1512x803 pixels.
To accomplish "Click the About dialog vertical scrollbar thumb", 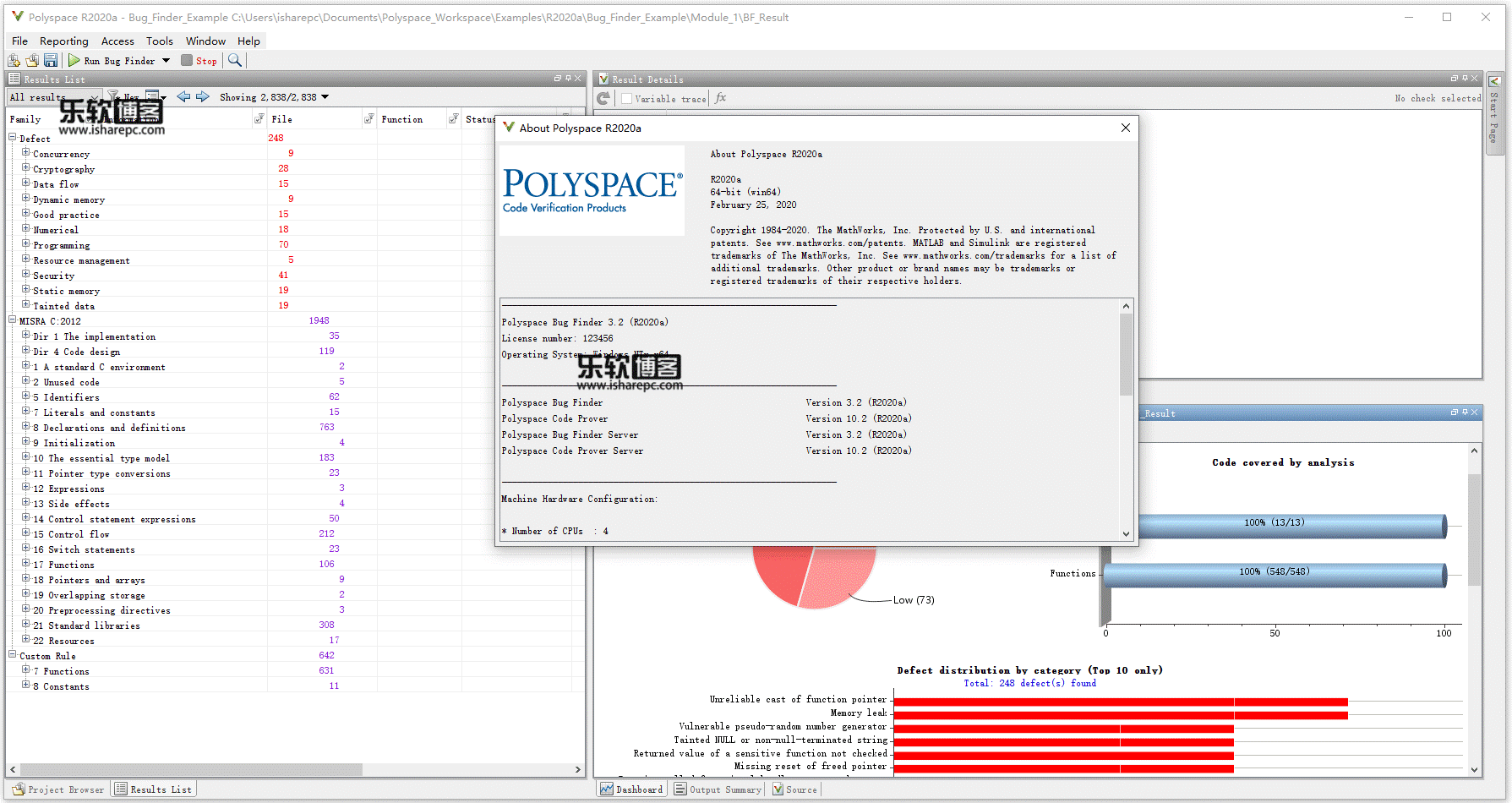I will pos(1126,355).
